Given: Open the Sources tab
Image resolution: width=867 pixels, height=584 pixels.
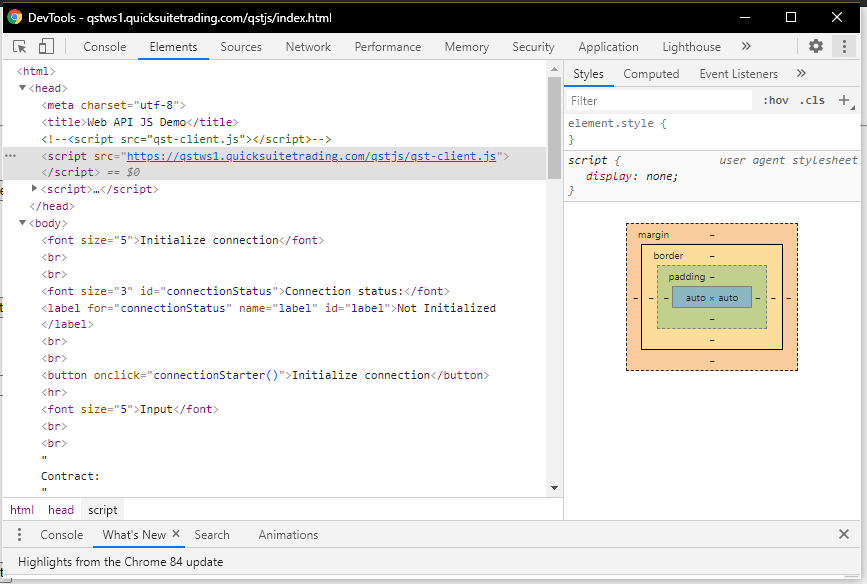Looking at the screenshot, I should click(241, 47).
